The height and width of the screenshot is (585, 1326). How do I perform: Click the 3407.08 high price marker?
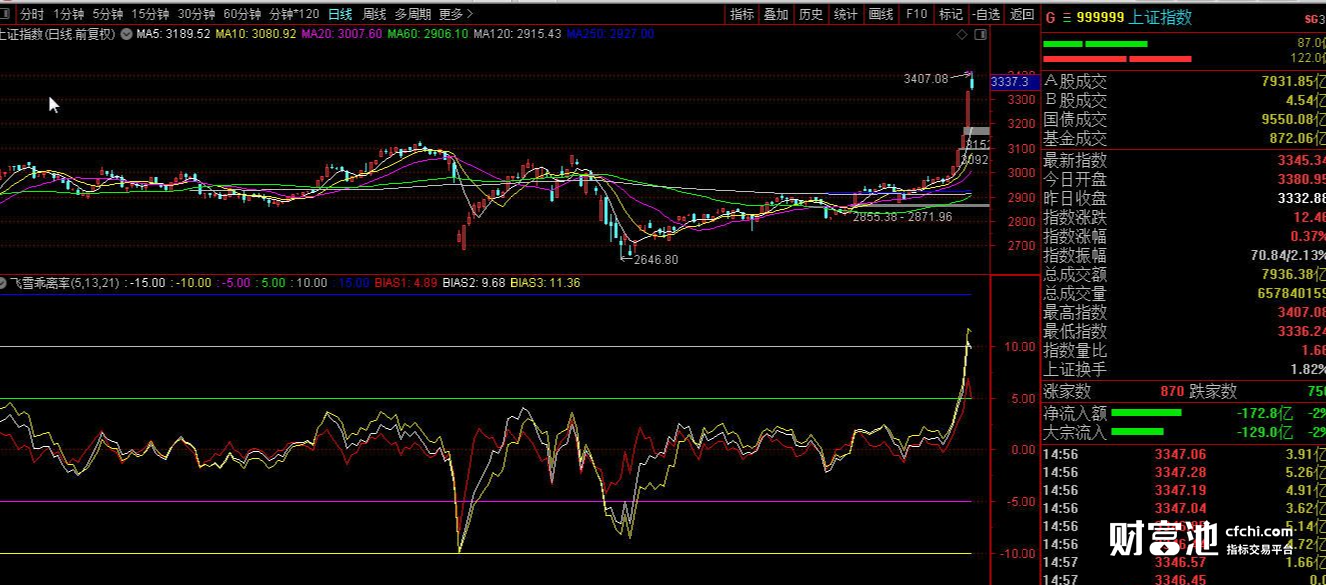[925, 78]
